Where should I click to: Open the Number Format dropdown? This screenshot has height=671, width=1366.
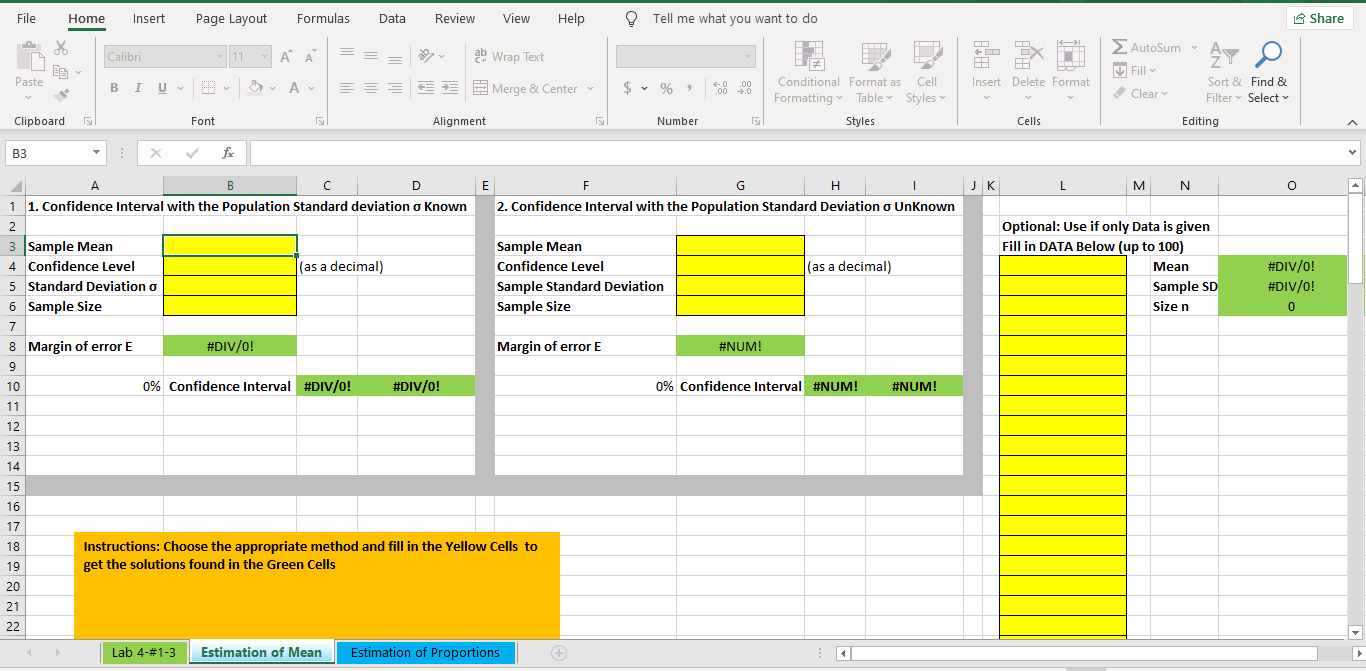(749, 57)
